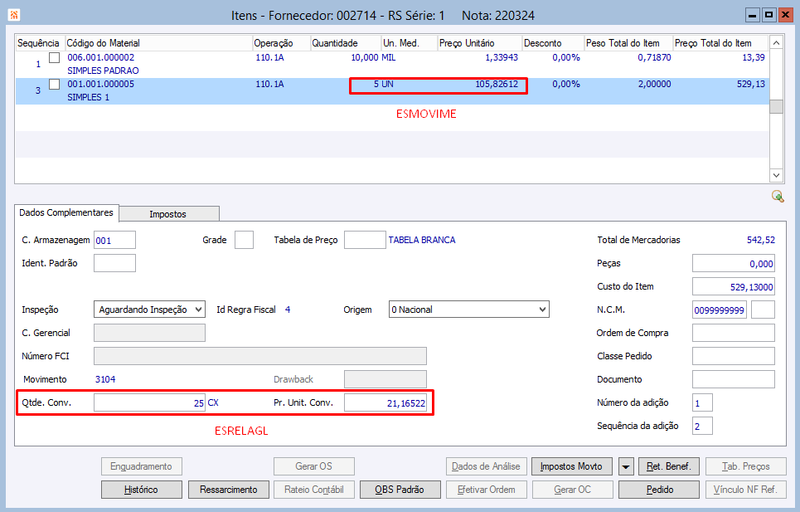Click the C. Gerencial field
This screenshot has height=512, width=800.
point(149,333)
